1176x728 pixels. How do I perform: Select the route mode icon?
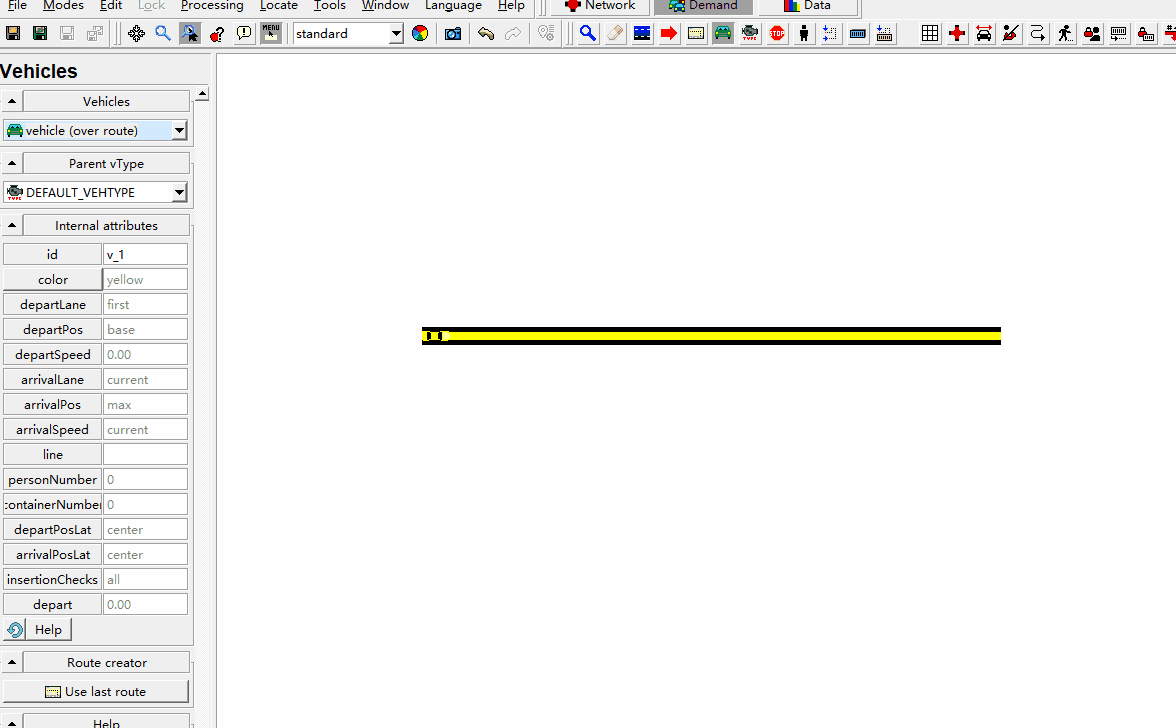[696, 34]
